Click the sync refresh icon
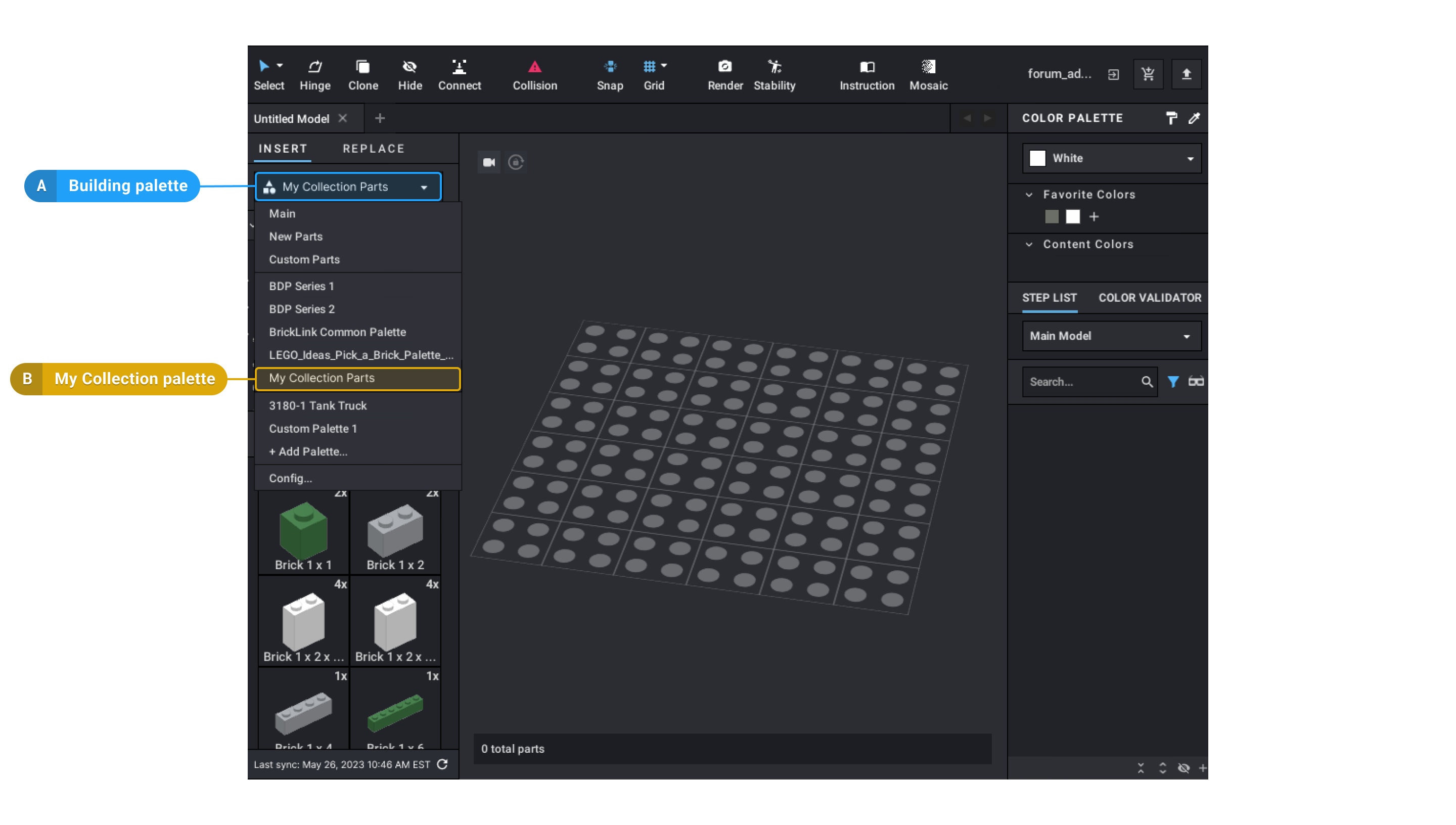 coord(443,764)
